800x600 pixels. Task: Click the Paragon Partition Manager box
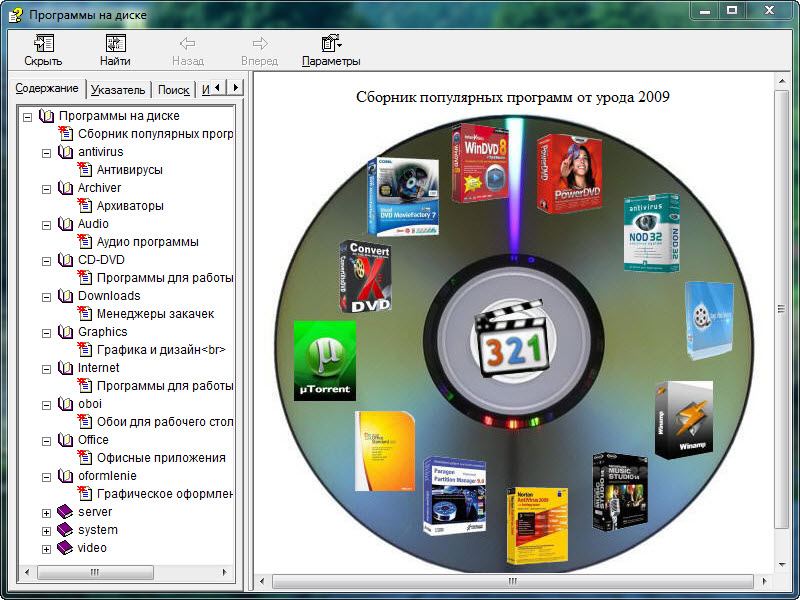[x=455, y=496]
